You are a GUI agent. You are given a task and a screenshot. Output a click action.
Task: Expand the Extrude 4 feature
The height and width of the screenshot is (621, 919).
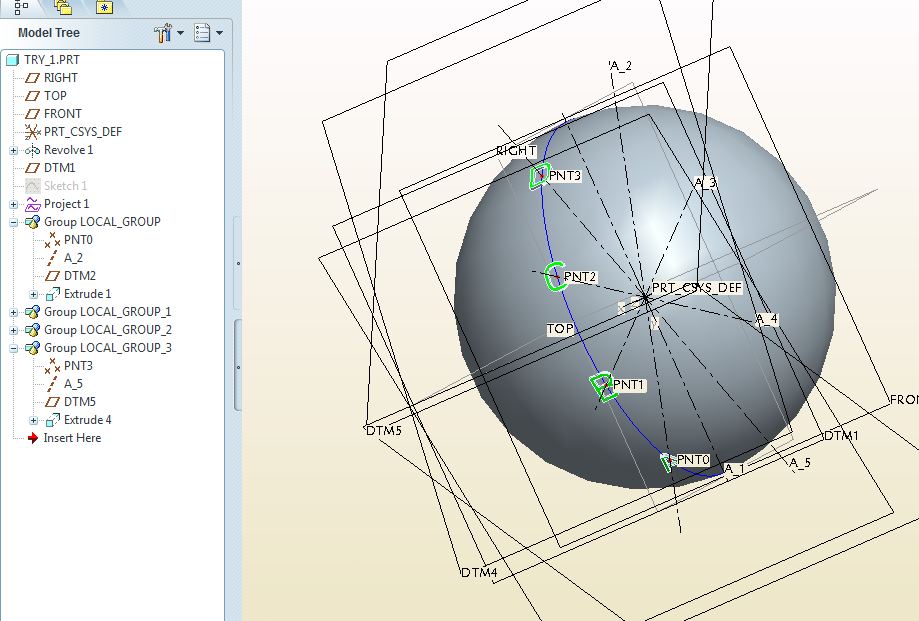click(33, 421)
